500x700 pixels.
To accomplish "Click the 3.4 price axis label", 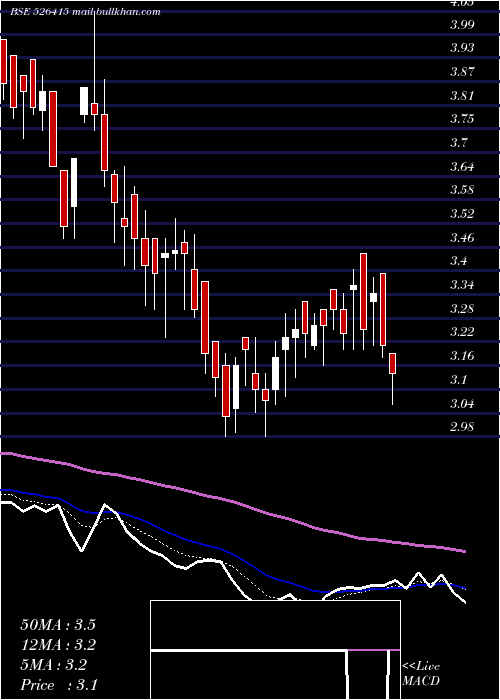I will 459,261.
